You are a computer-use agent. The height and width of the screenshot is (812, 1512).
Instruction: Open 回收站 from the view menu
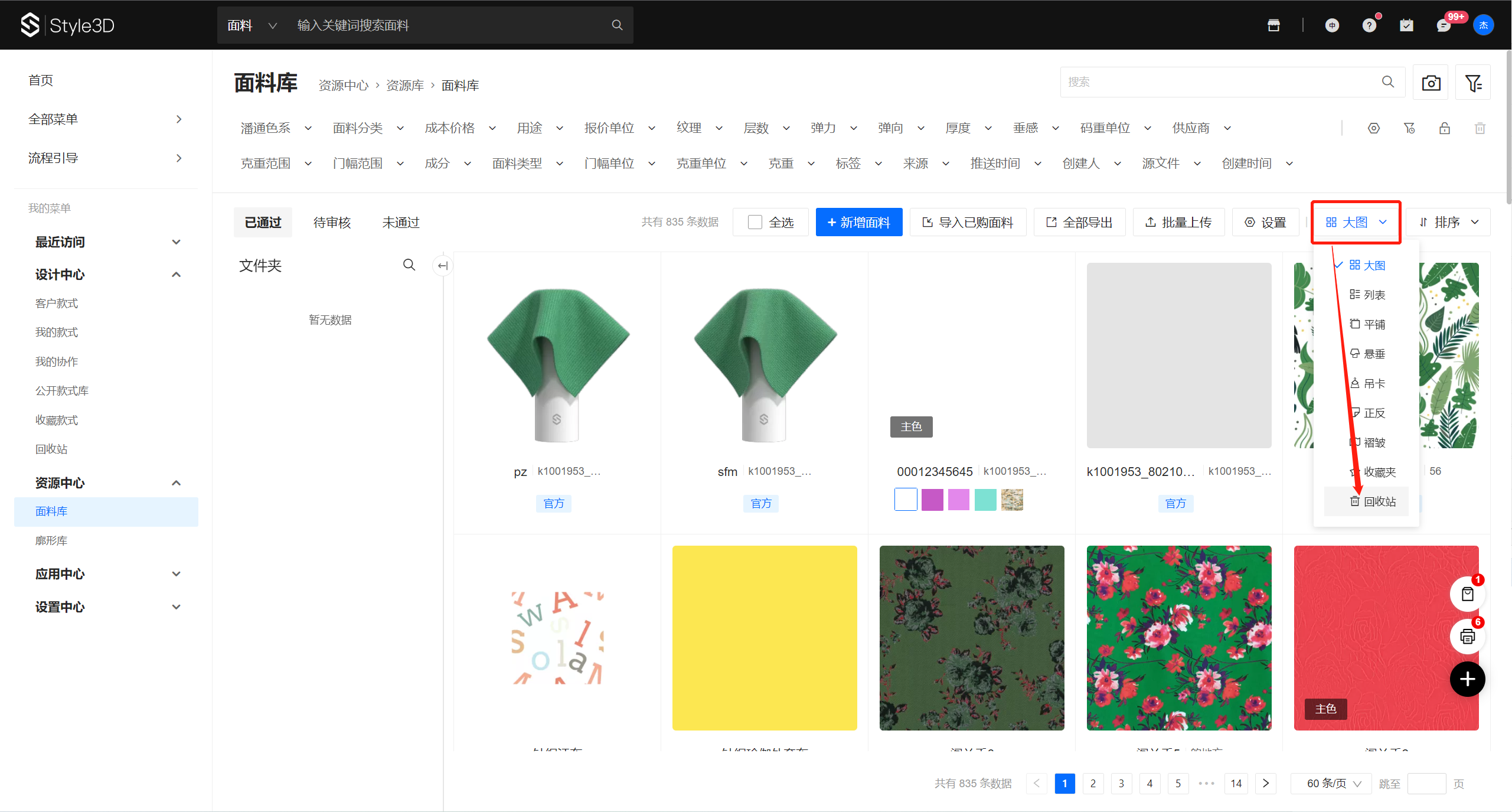(x=1367, y=501)
